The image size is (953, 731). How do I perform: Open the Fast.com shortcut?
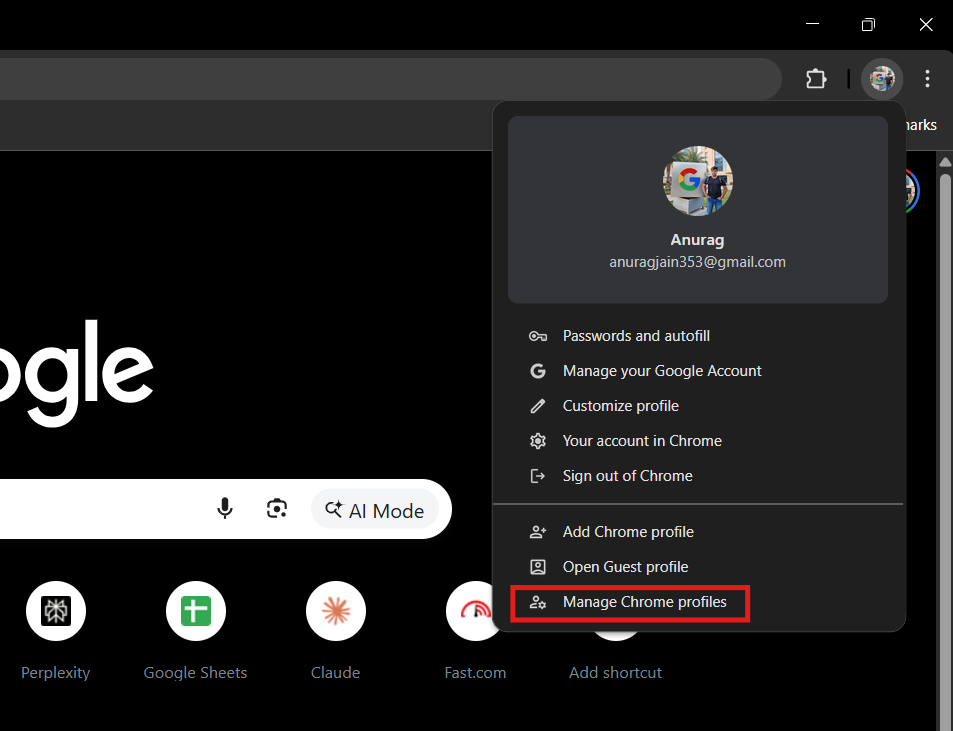pyautogui.click(x=475, y=610)
